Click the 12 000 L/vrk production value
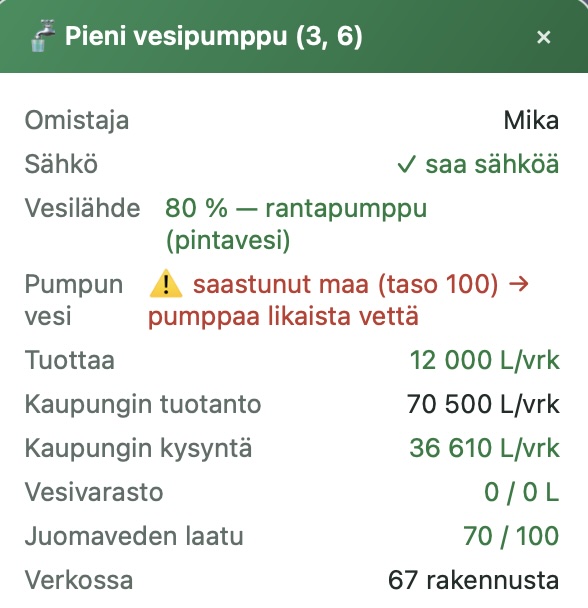This screenshot has width=588, height=608. click(484, 360)
